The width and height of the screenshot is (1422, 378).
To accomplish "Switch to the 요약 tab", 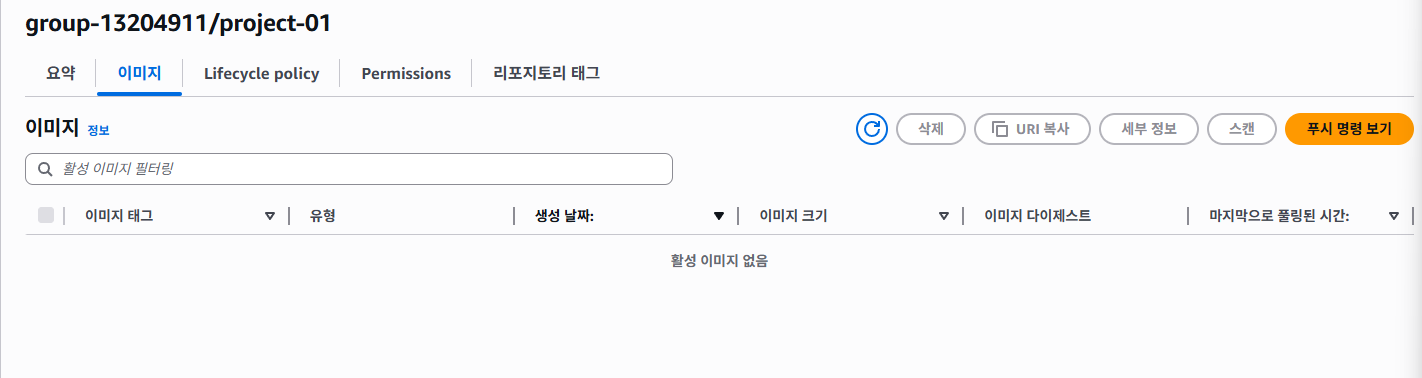I will [61, 73].
